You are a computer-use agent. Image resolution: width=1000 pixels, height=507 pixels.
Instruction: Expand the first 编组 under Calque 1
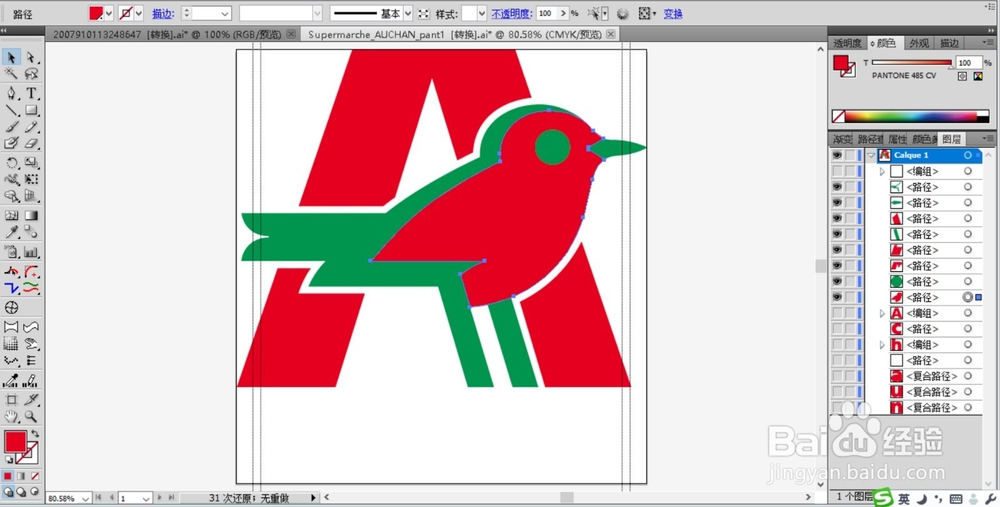883,171
